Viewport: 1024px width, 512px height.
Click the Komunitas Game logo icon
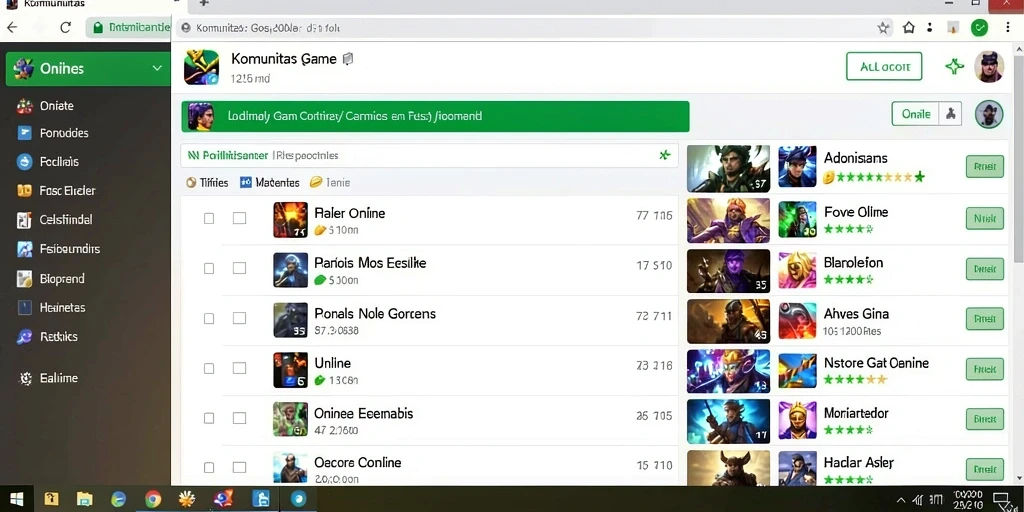pyautogui.click(x=201, y=67)
